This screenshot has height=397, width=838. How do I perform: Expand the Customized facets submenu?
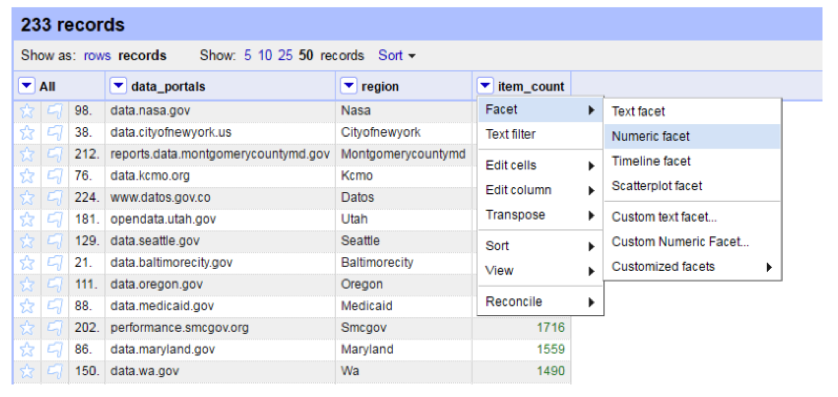pos(693,267)
